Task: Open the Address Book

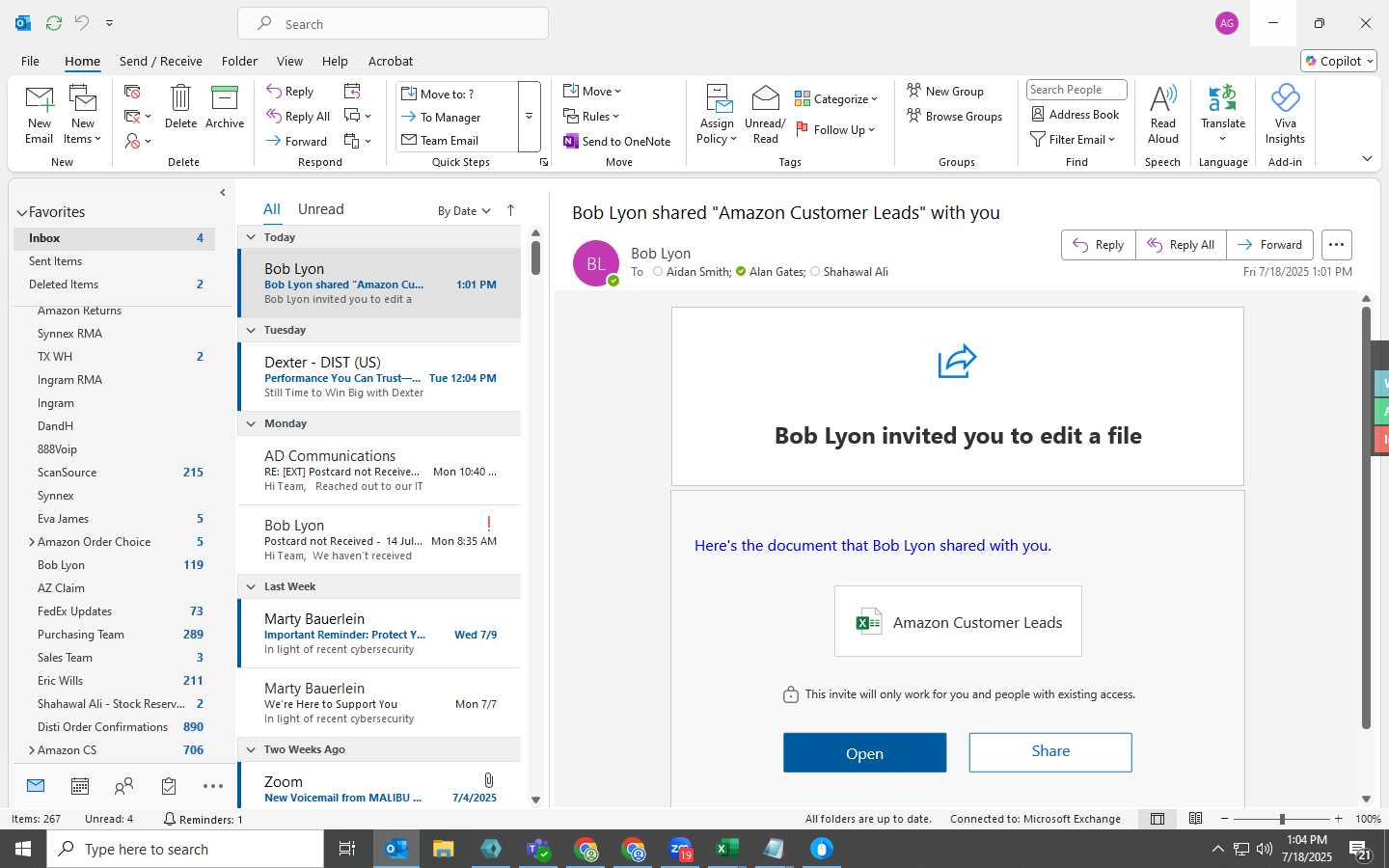Action: 1076,114
